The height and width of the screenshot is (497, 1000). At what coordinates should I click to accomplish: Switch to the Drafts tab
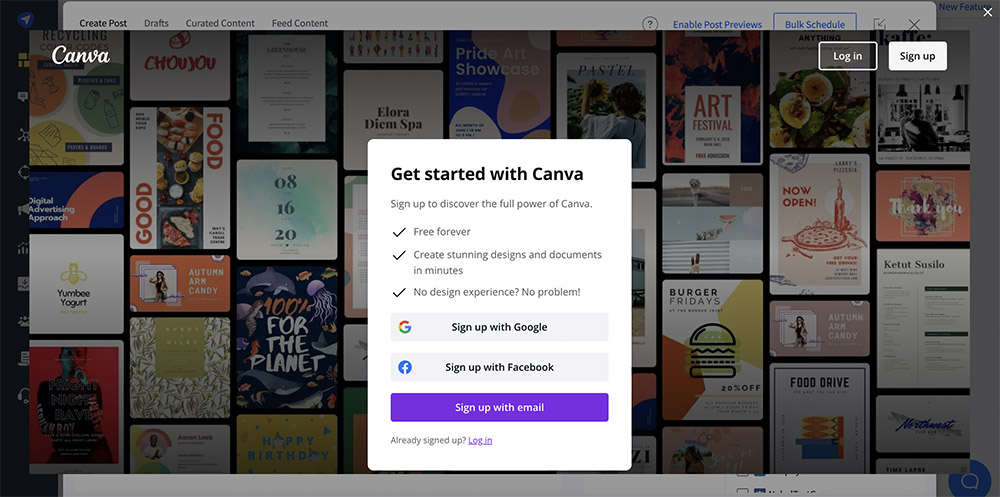pos(156,23)
